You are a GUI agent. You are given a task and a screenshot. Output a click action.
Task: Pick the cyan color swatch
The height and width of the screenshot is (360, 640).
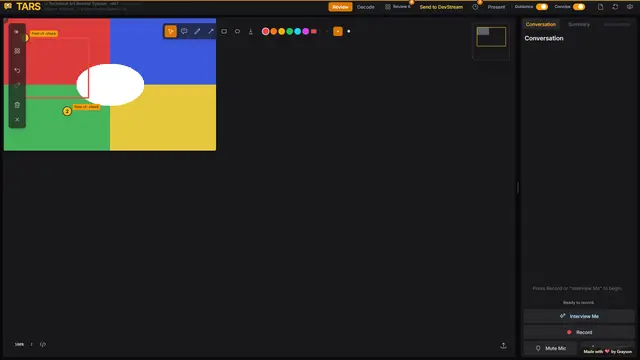click(x=298, y=31)
